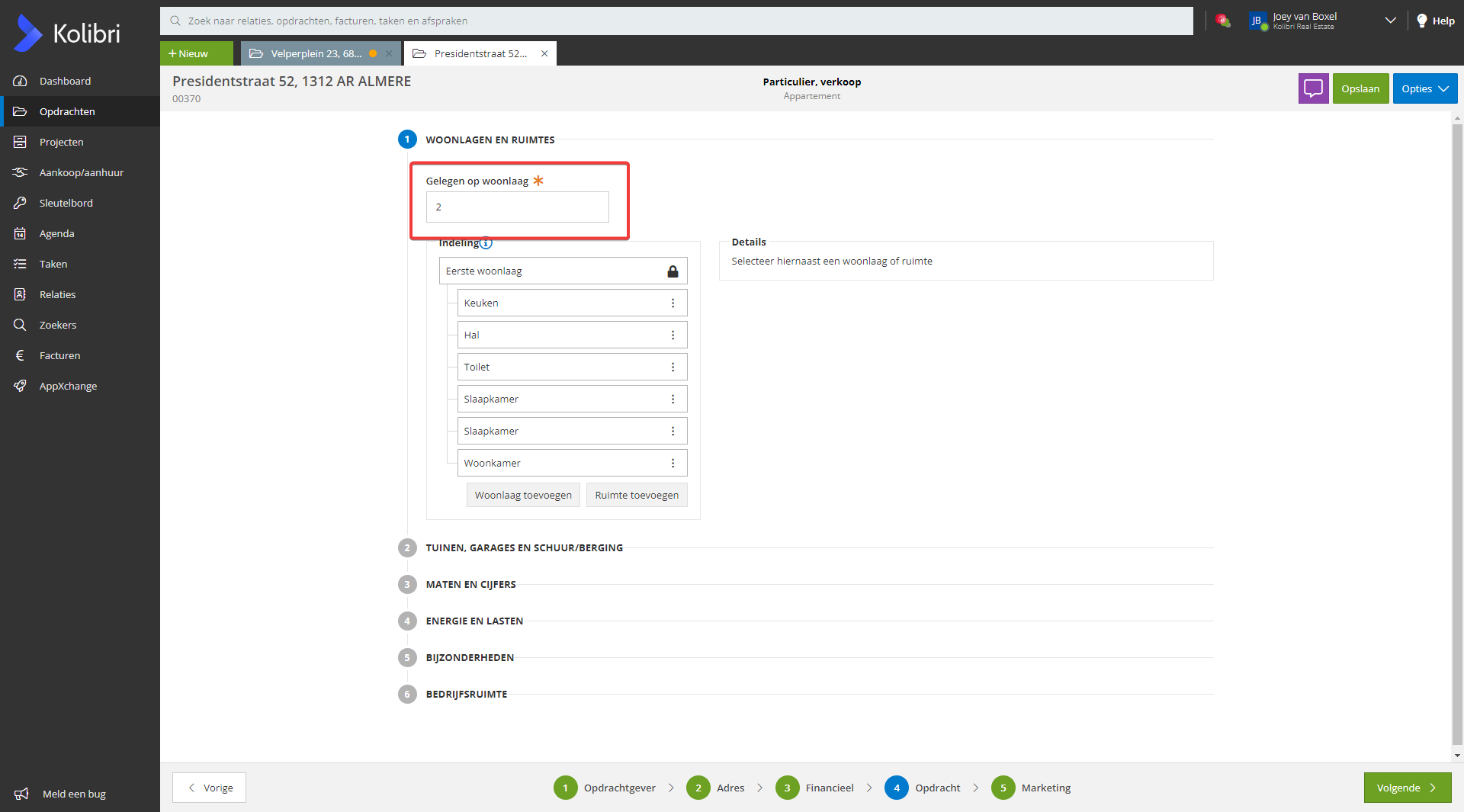Image resolution: width=1464 pixels, height=812 pixels.
Task: Open Relaties in the sidebar
Action: tap(80, 294)
